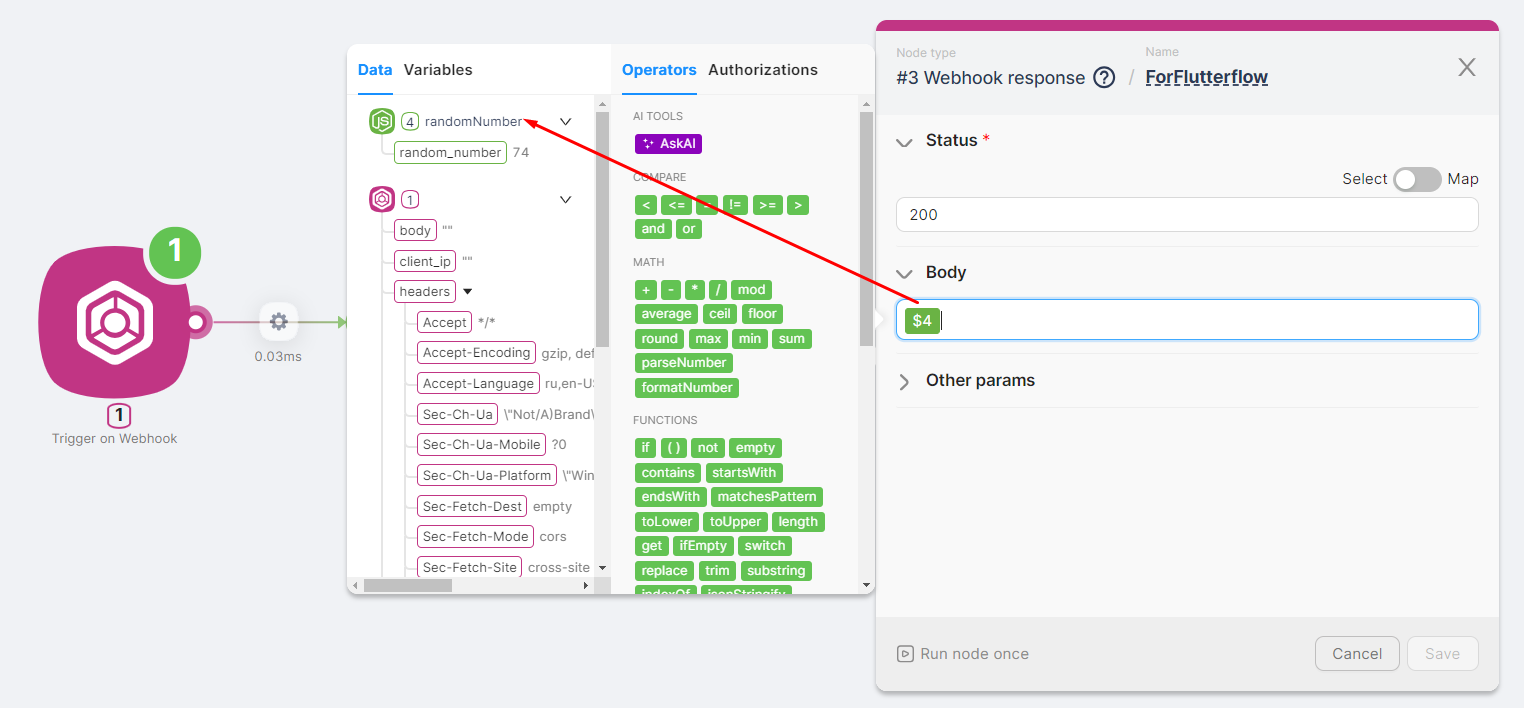
Task: Launch the AskAI tool
Action: [x=667, y=143]
